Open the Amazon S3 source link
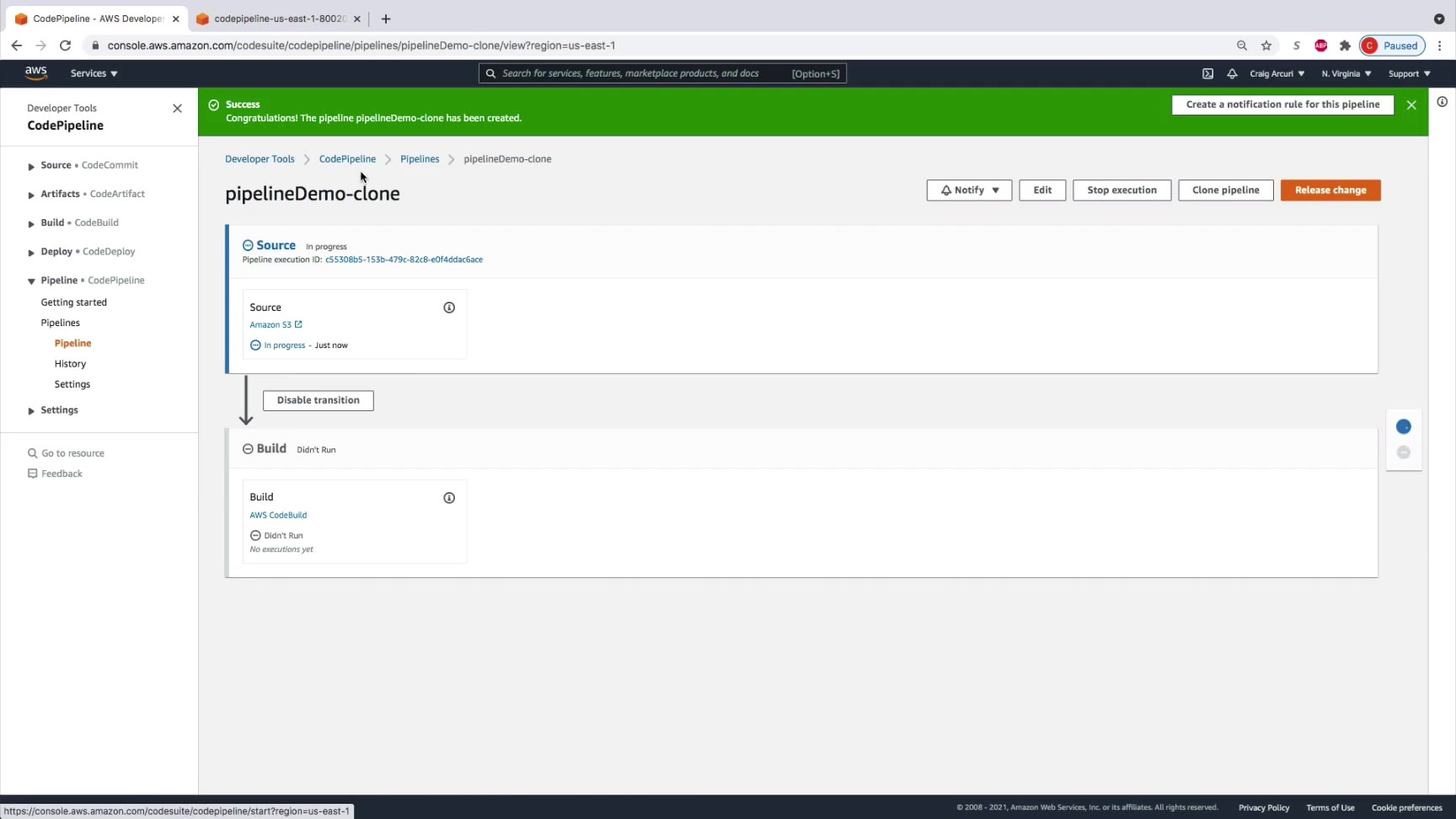 (270, 324)
